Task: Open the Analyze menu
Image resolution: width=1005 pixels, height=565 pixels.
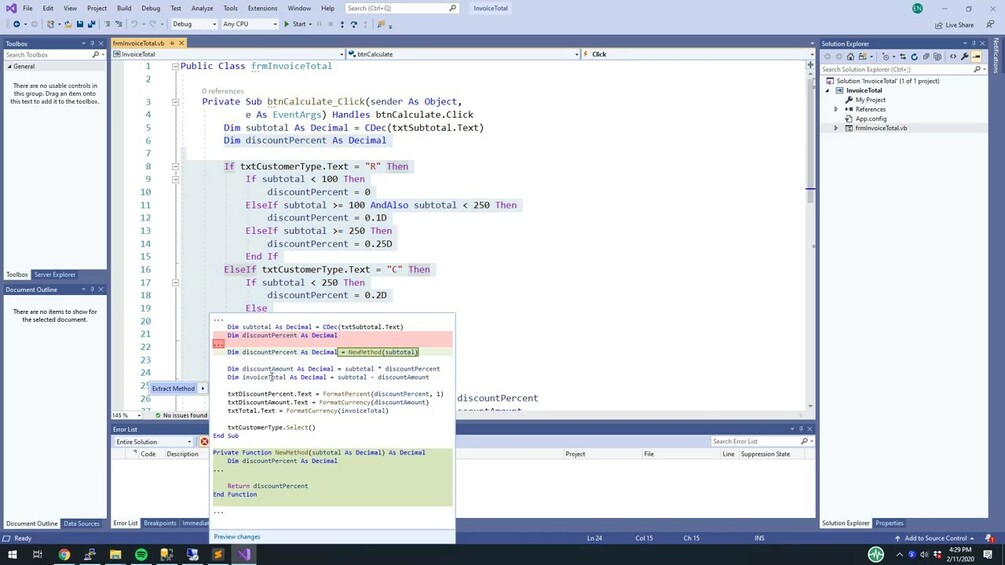Action: (x=202, y=8)
